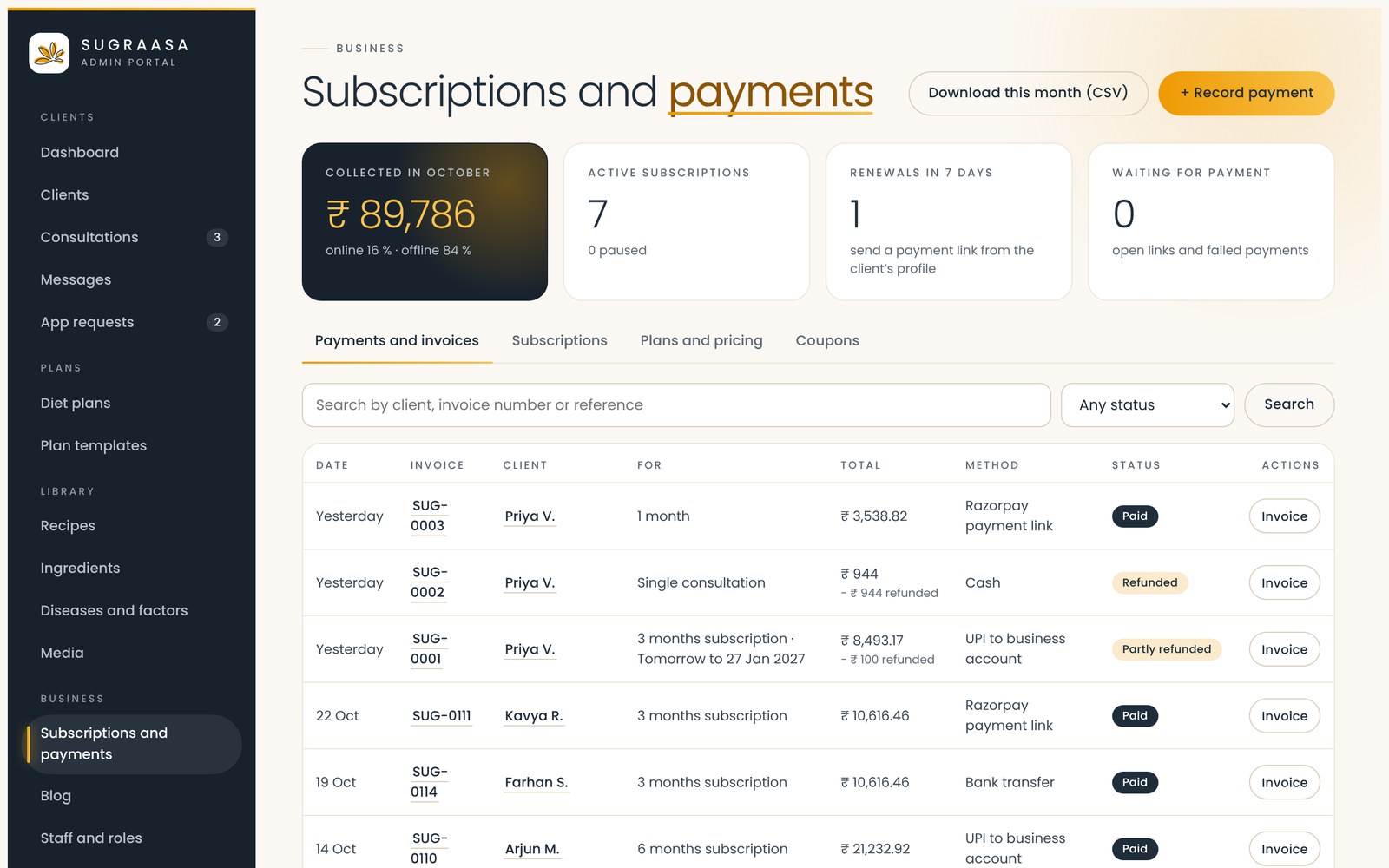Open invoice link SUG-0002

click(x=429, y=582)
